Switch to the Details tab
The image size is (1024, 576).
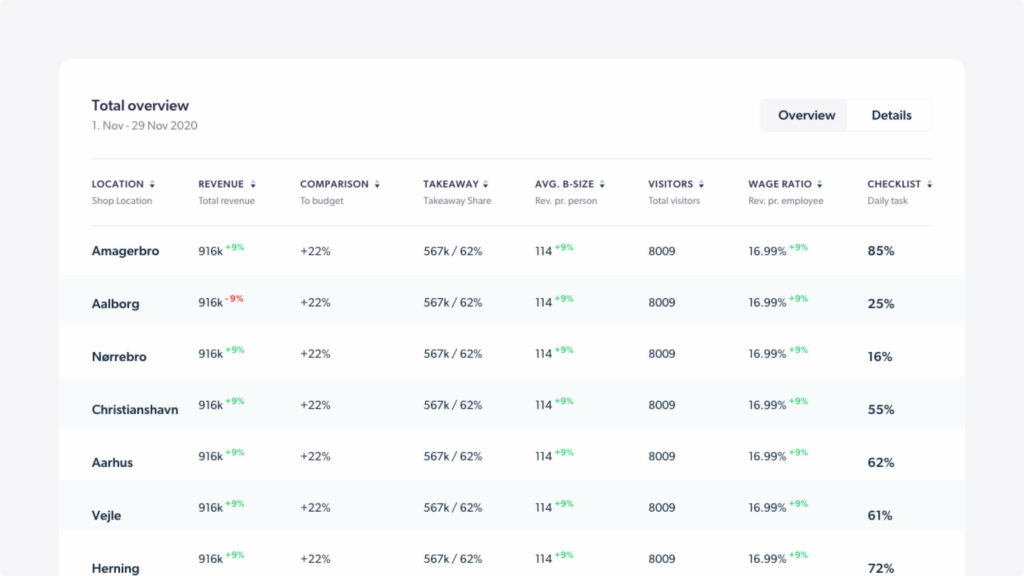(891, 115)
